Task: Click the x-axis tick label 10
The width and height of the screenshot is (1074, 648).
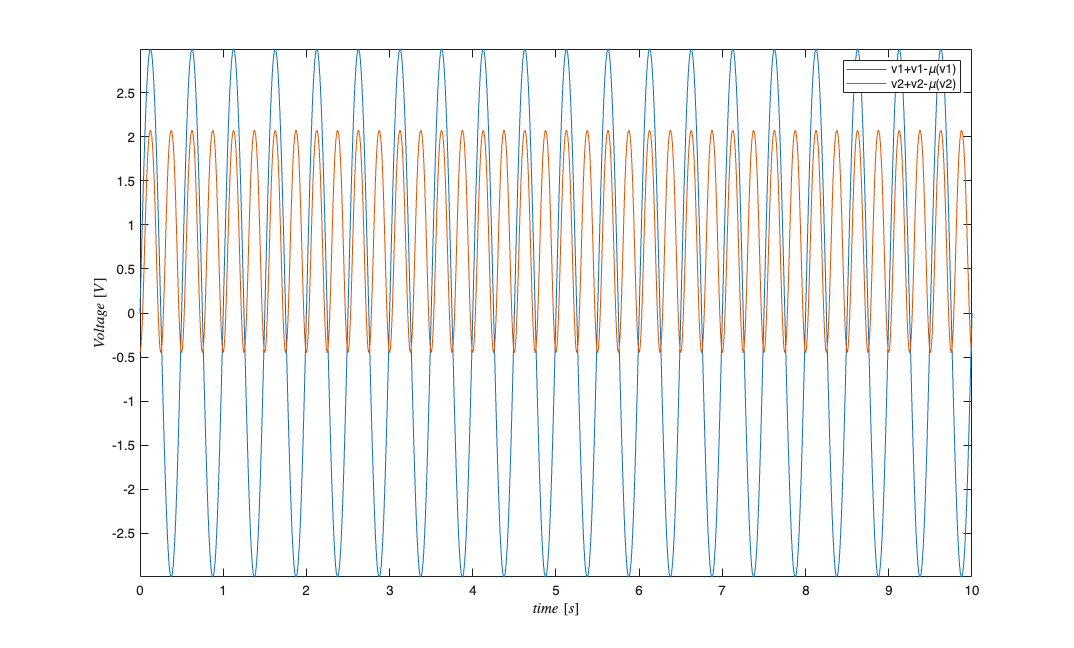Action: tap(970, 591)
